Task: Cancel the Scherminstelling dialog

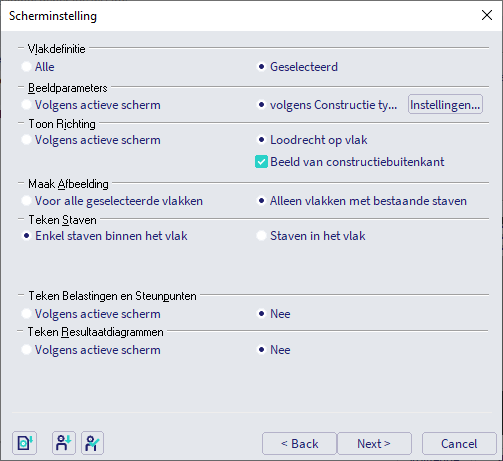Action: coord(459,444)
